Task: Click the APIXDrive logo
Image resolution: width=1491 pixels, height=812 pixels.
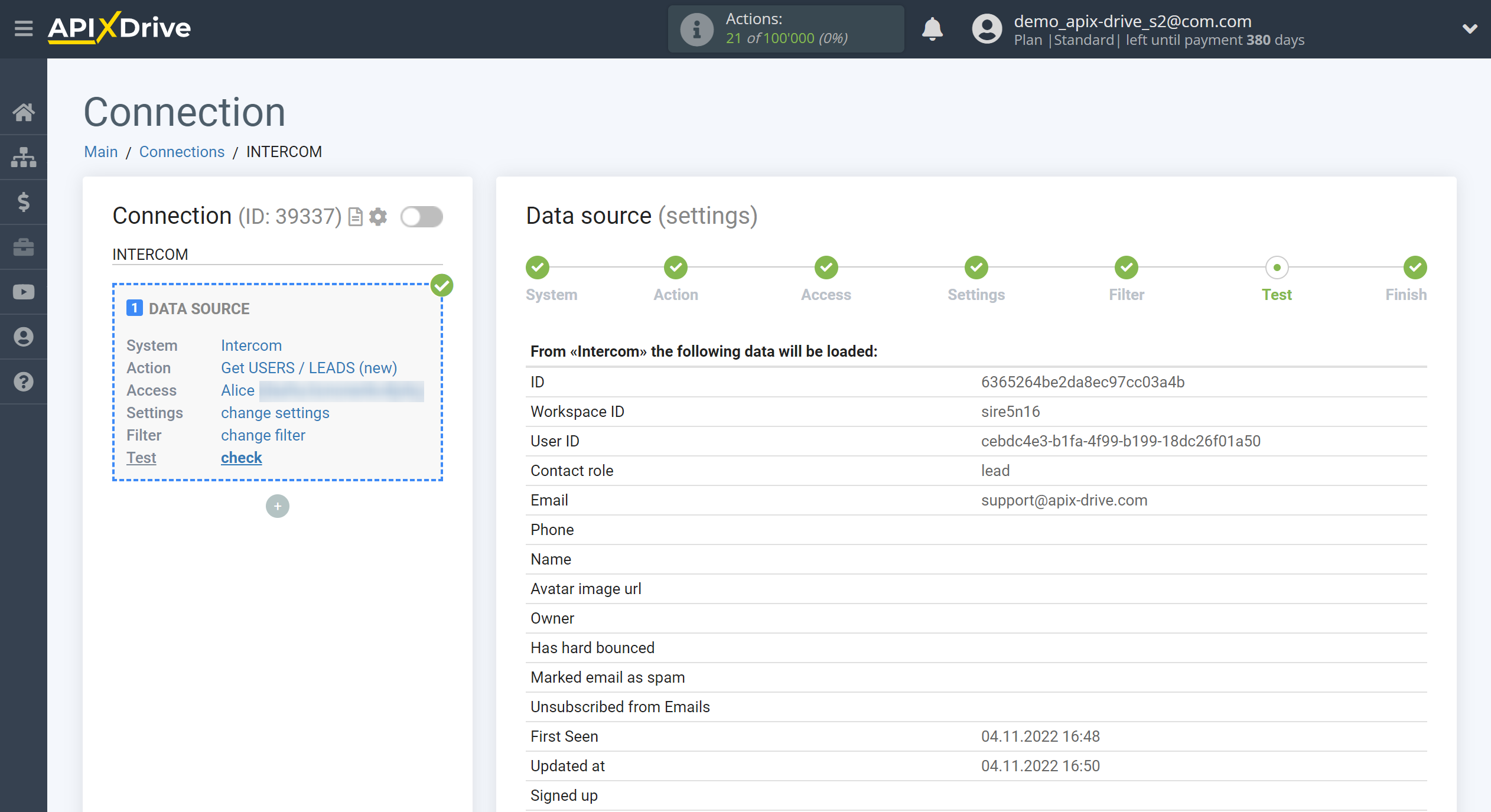Action: tap(119, 27)
